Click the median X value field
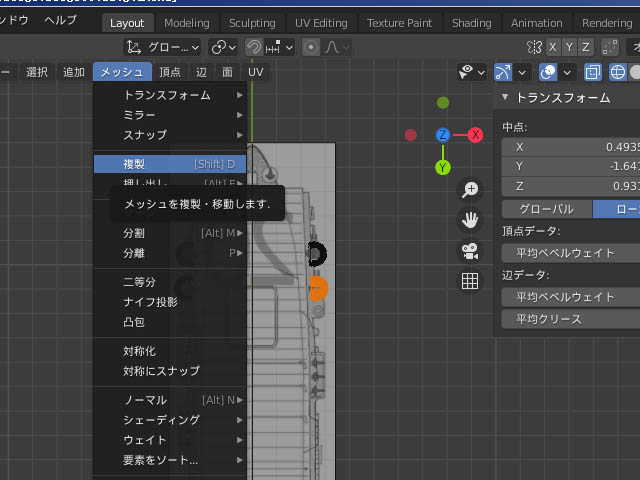 pos(571,147)
